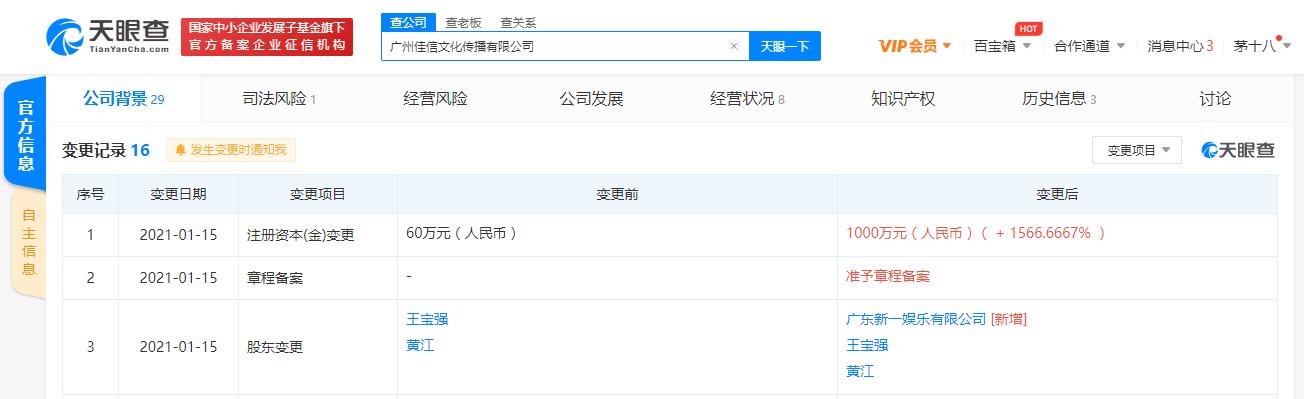
Task: Click the 注册资本(金)变更 cell
Action: tap(318, 235)
